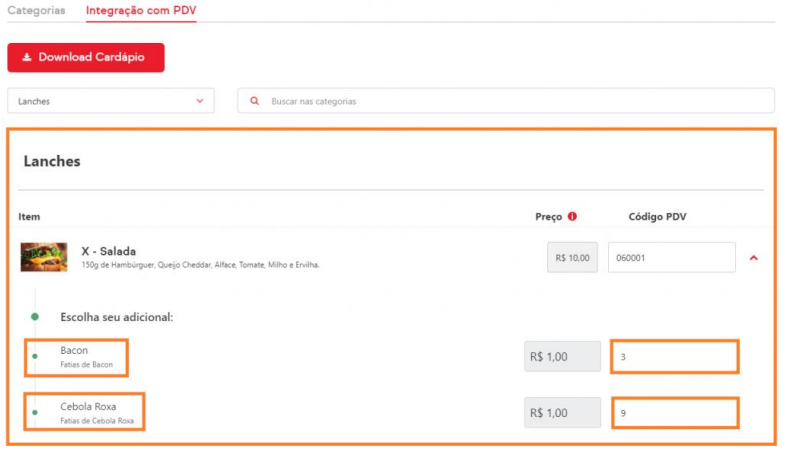Open the Integração com PDV tab
The width and height of the screenshot is (798, 468).
pyautogui.click(x=140, y=11)
